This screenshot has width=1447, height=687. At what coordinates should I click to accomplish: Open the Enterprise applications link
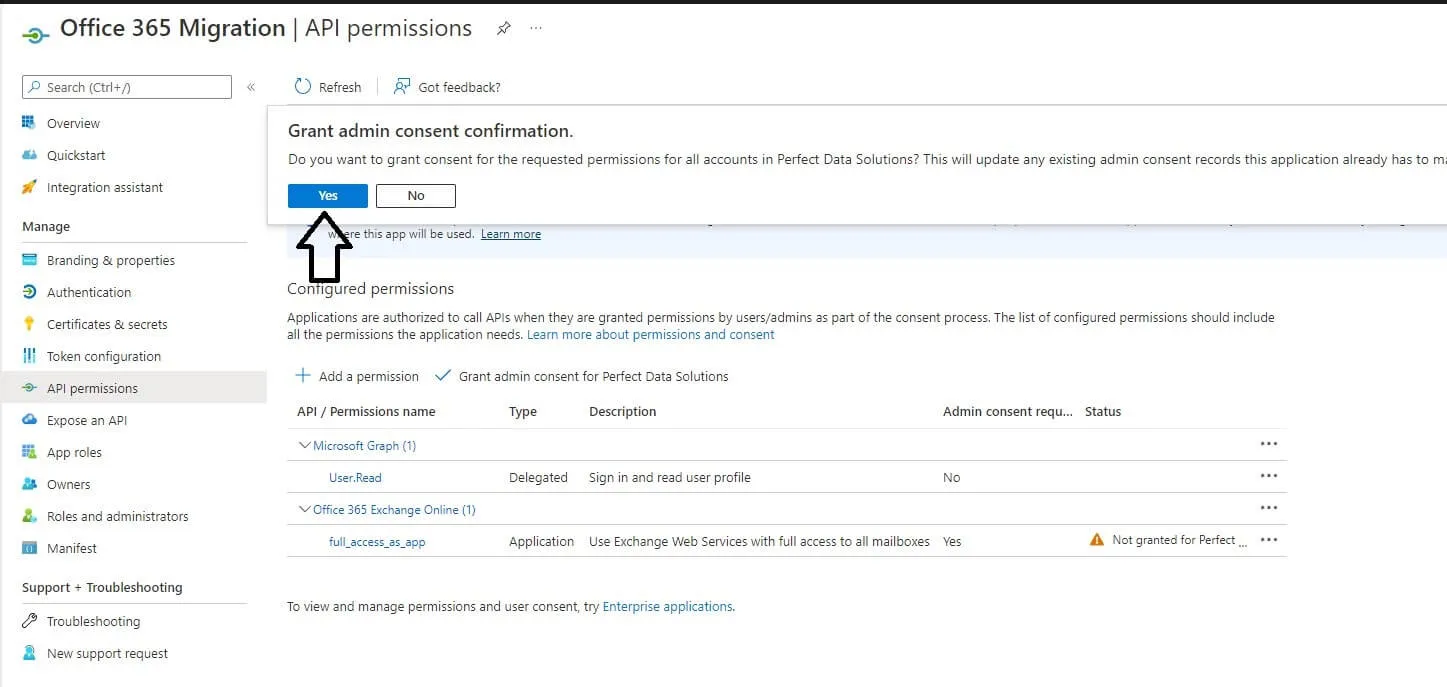coord(667,606)
